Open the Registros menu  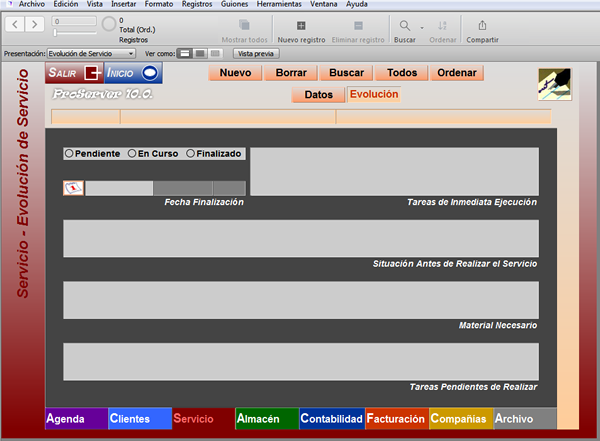click(197, 4)
